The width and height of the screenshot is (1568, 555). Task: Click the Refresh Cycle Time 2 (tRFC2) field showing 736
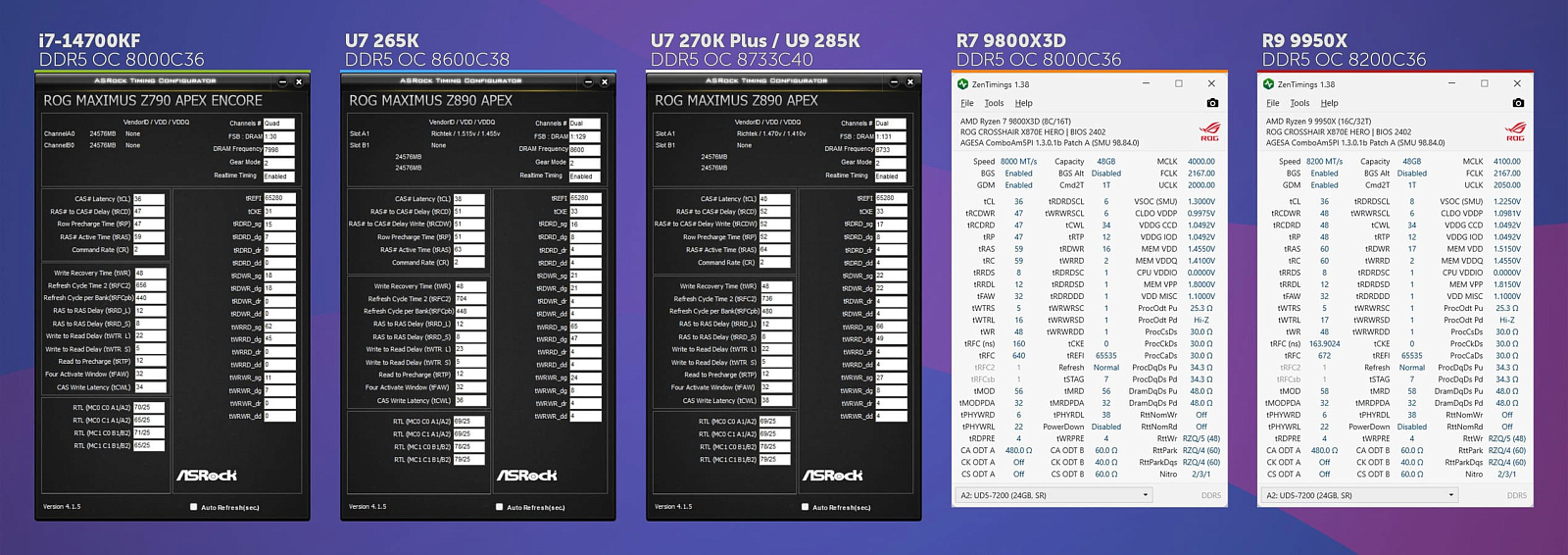click(x=776, y=298)
